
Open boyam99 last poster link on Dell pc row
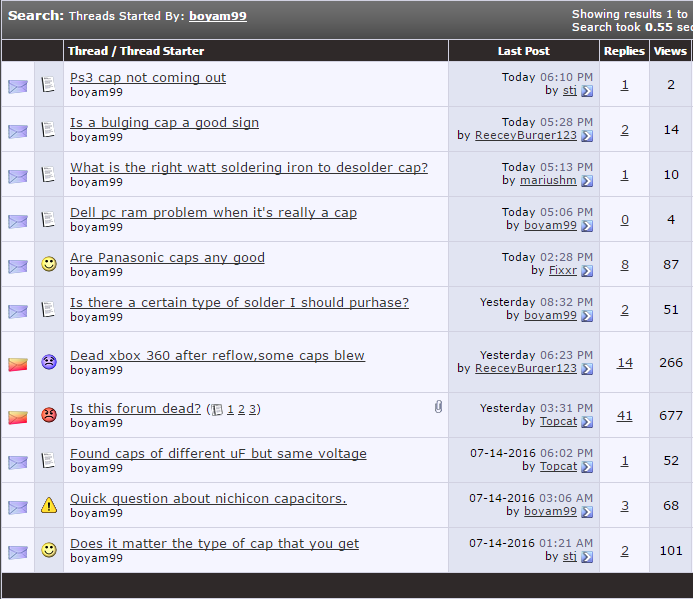point(550,225)
